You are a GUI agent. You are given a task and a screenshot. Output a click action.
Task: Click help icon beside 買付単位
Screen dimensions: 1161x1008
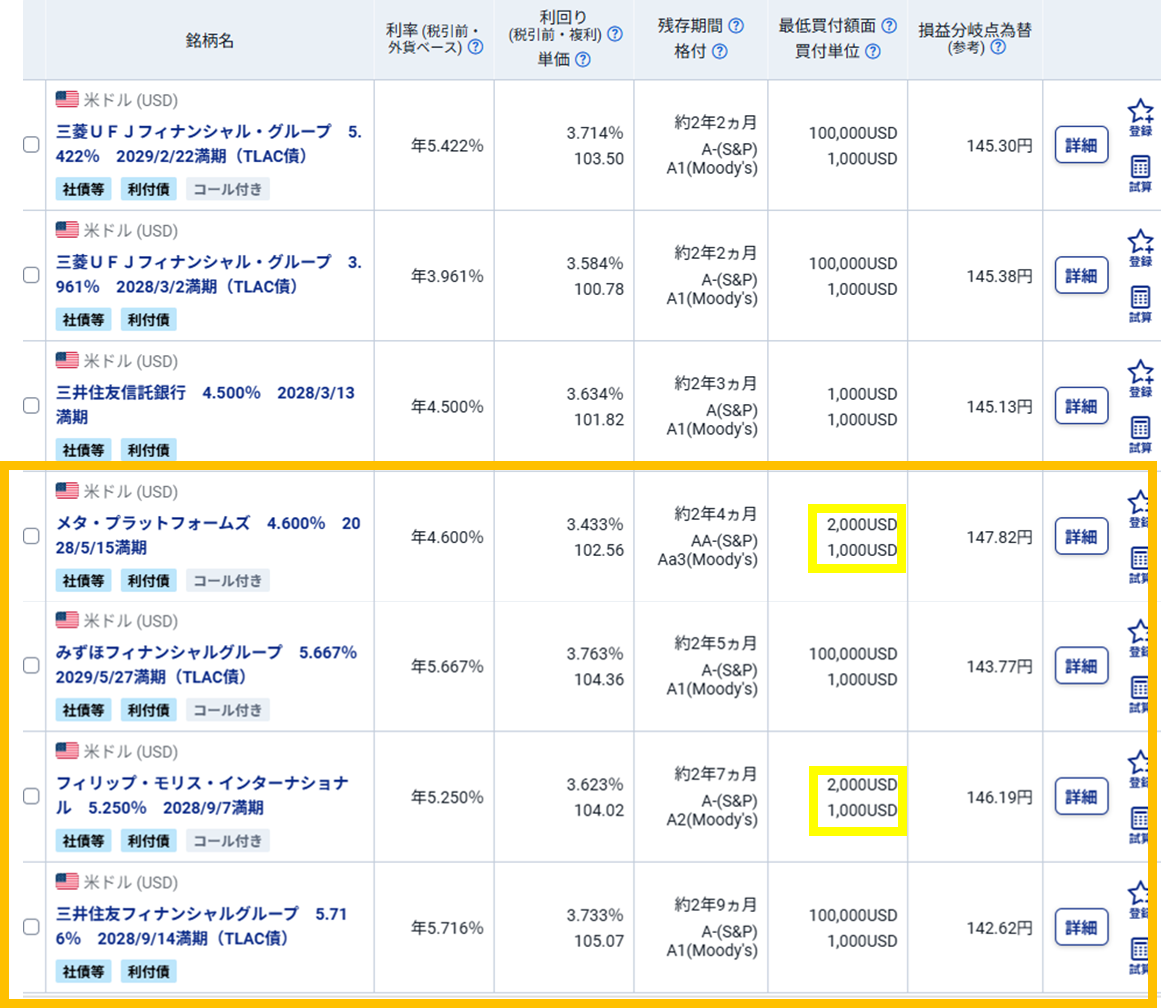pyautogui.click(x=872, y=52)
